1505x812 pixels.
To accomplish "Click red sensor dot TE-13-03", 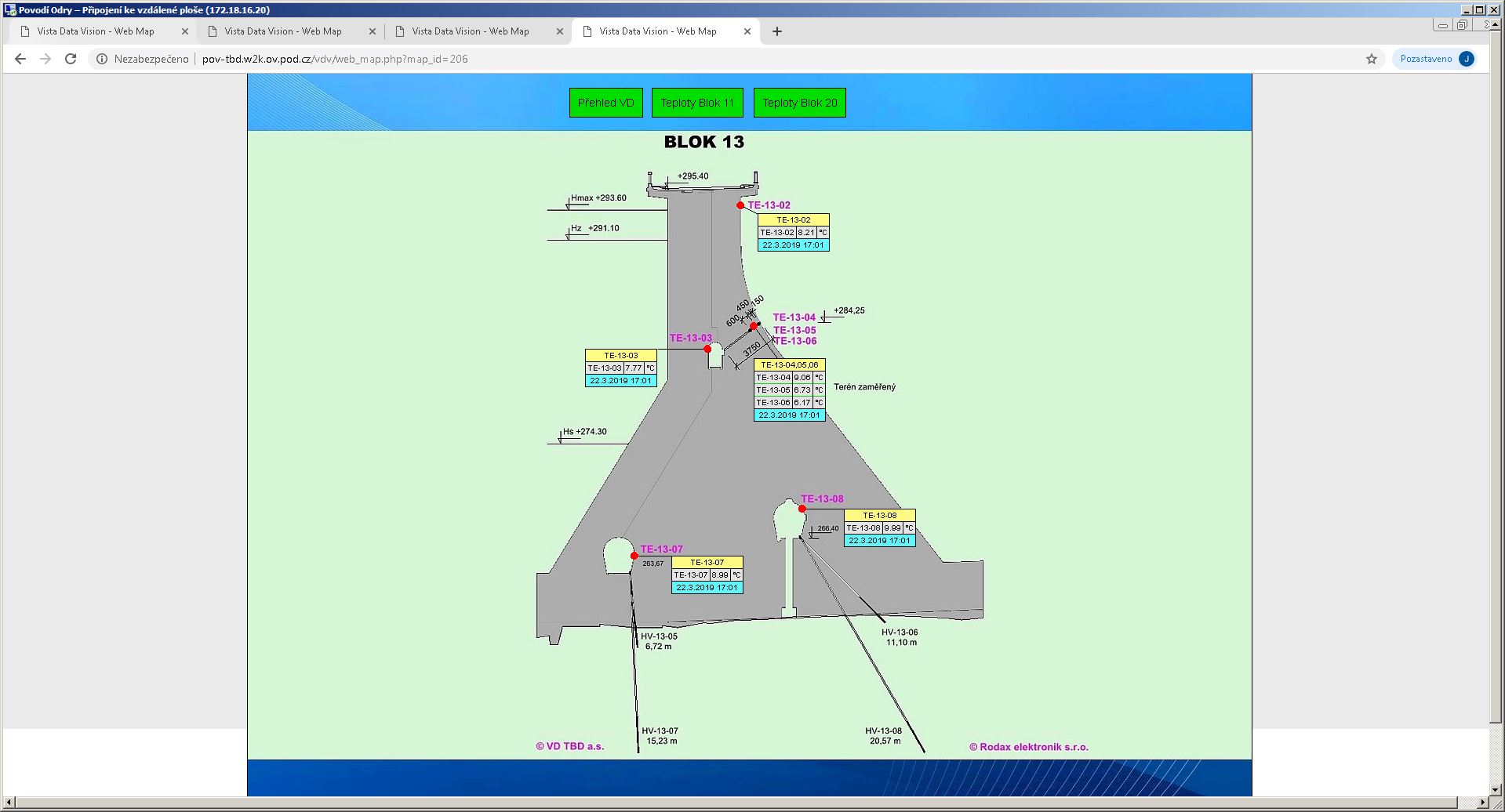I will point(707,349).
